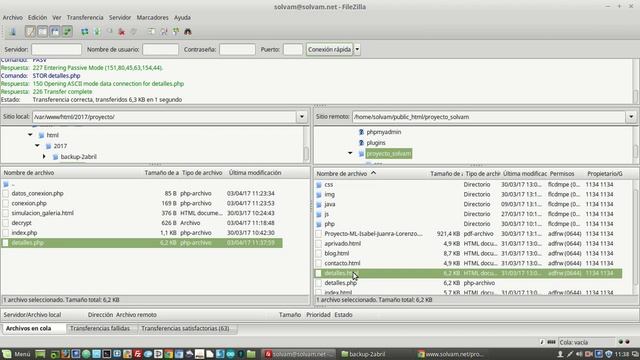Select remote file aprivado.html
This screenshot has width=640, height=360.
tap(342, 244)
